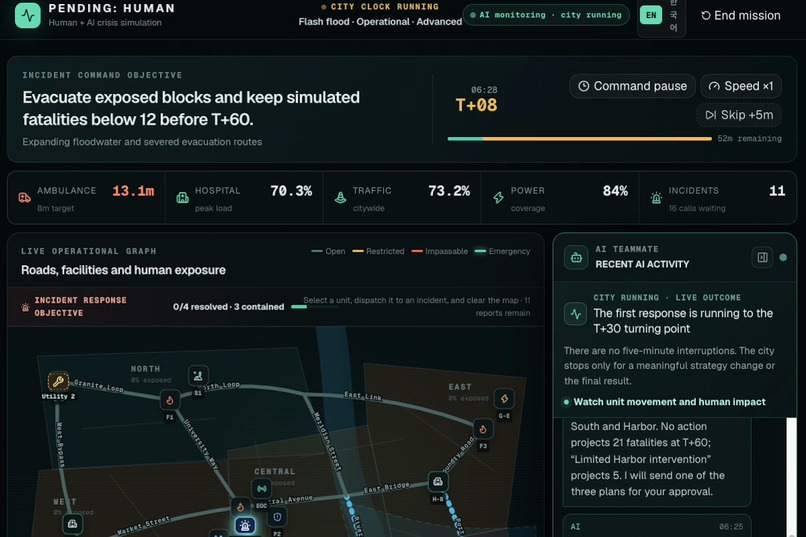Viewport: 806px width, 537px height.
Task: Click the ambulance 13.1m value
Action: [133, 191]
